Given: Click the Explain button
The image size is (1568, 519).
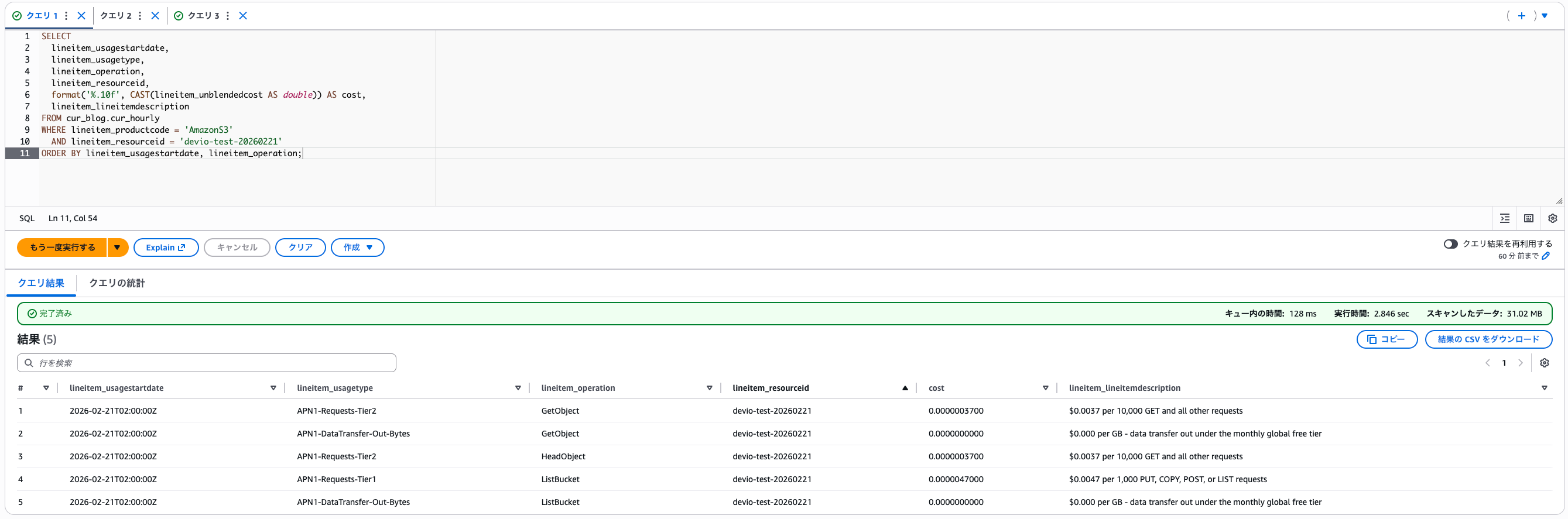Looking at the screenshot, I should point(166,248).
